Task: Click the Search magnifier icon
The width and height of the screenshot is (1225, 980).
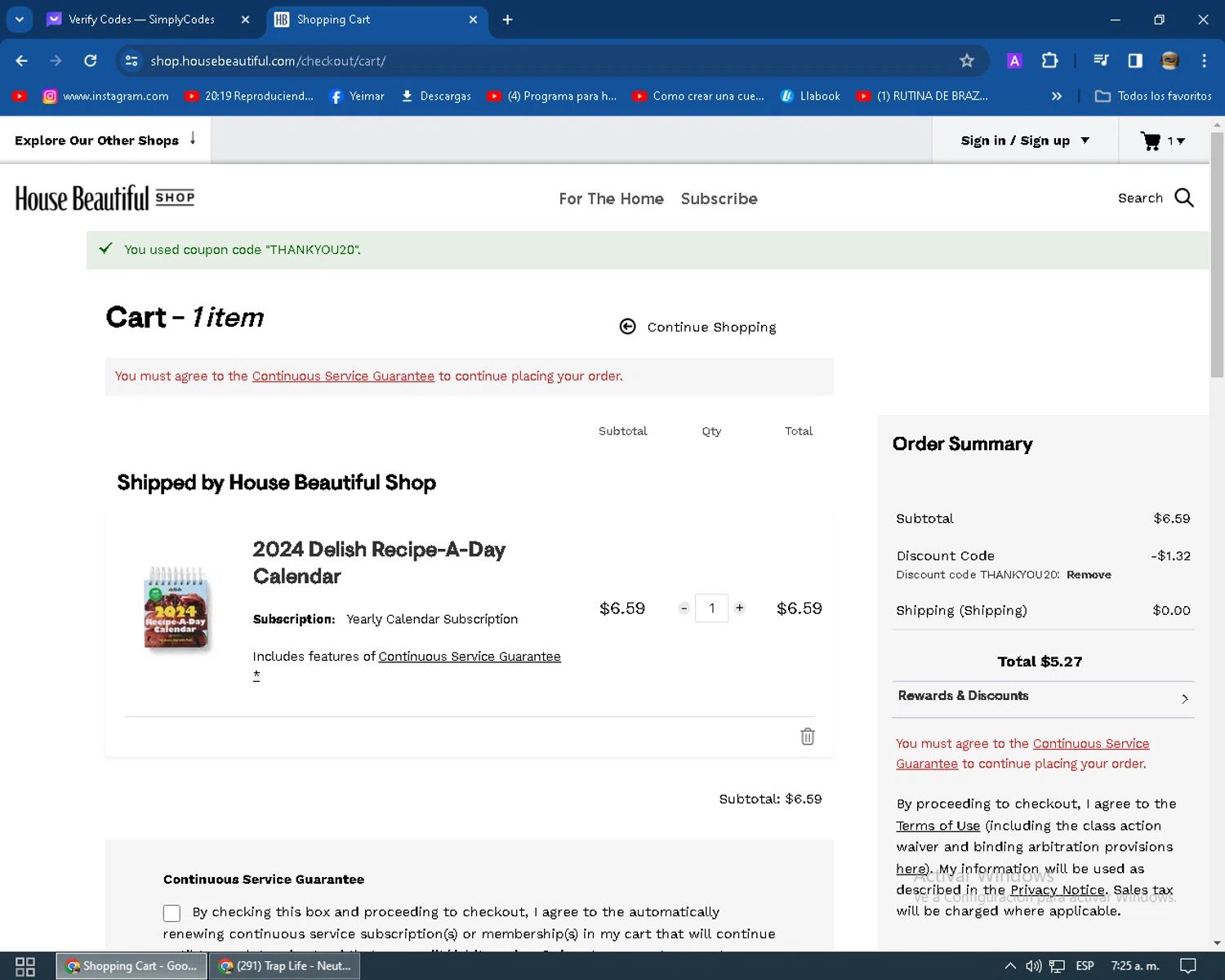Action: [1183, 198]
